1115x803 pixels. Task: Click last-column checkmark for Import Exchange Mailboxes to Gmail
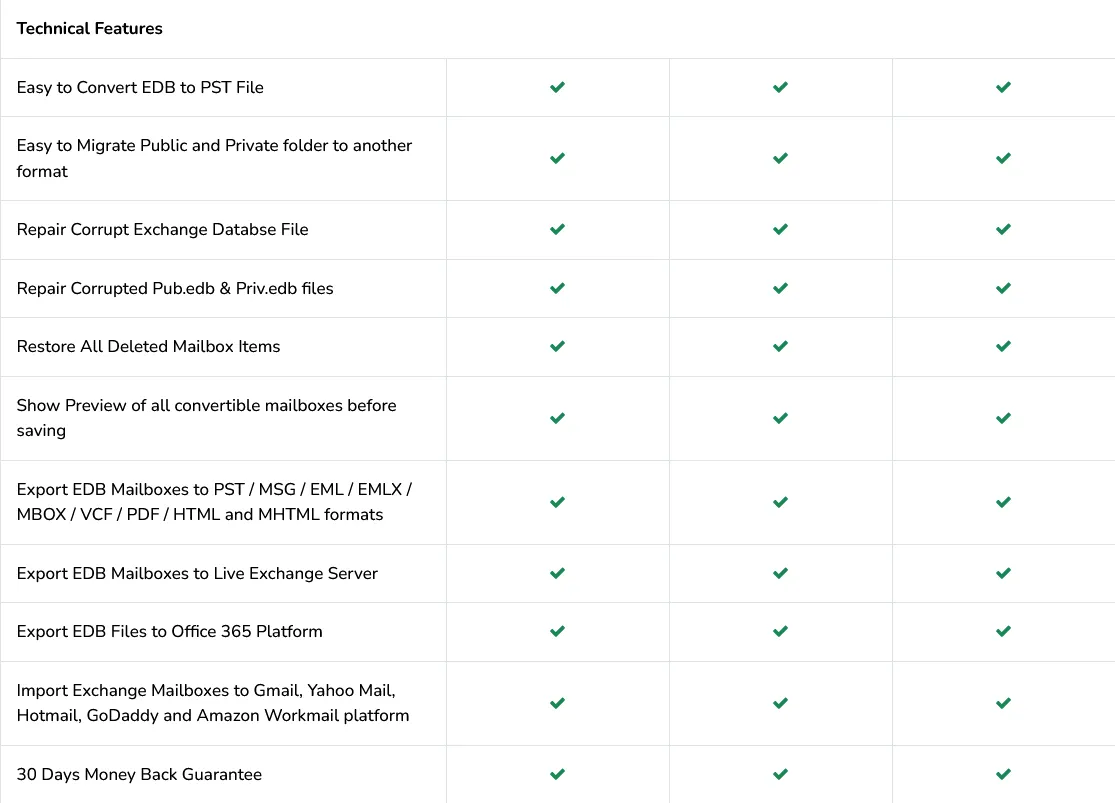1003,703
